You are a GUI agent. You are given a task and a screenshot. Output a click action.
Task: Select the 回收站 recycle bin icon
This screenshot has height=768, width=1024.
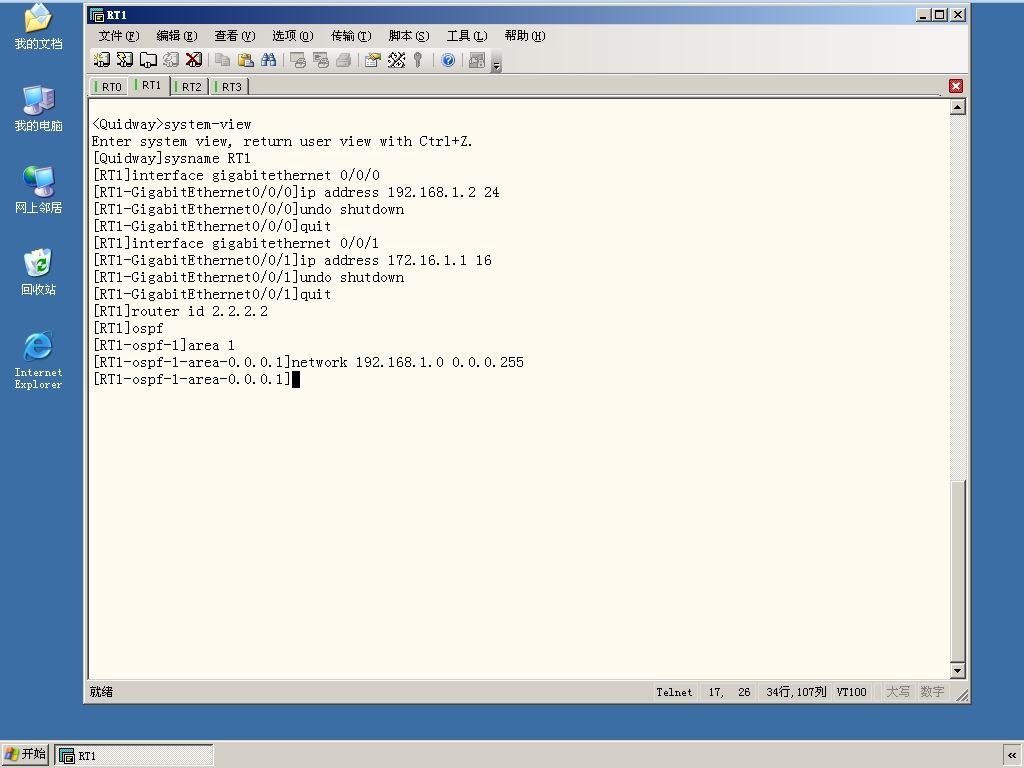[x=39, y=272]
